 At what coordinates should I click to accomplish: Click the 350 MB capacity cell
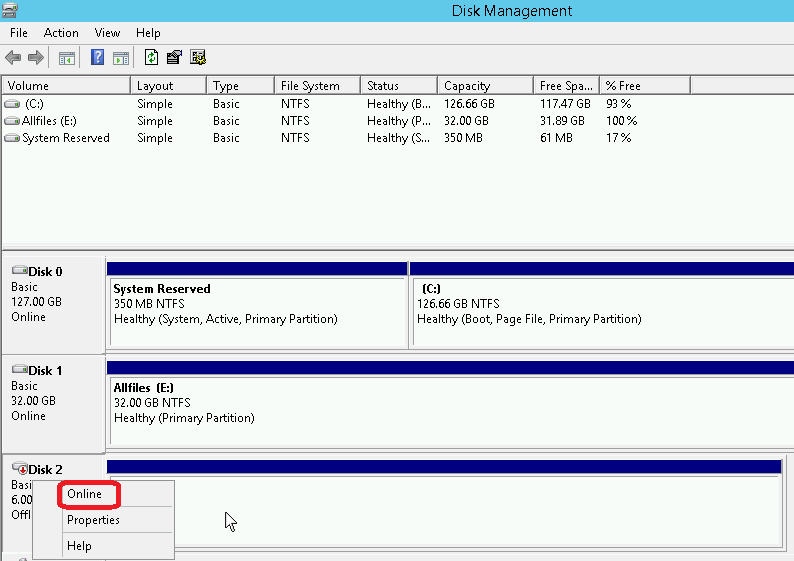coord(463,138)
